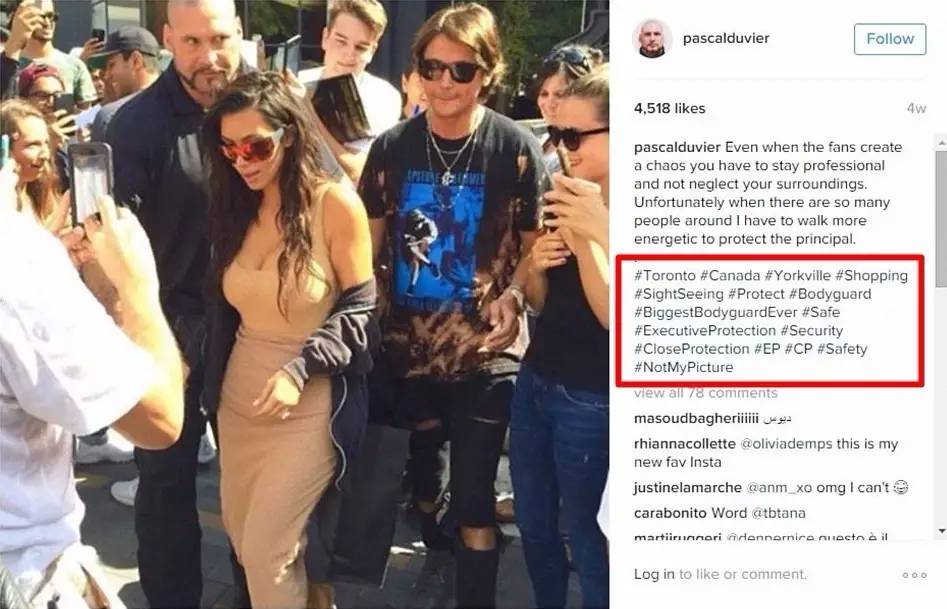Click the Log in link
947x609 pixels.
[654, 574]
